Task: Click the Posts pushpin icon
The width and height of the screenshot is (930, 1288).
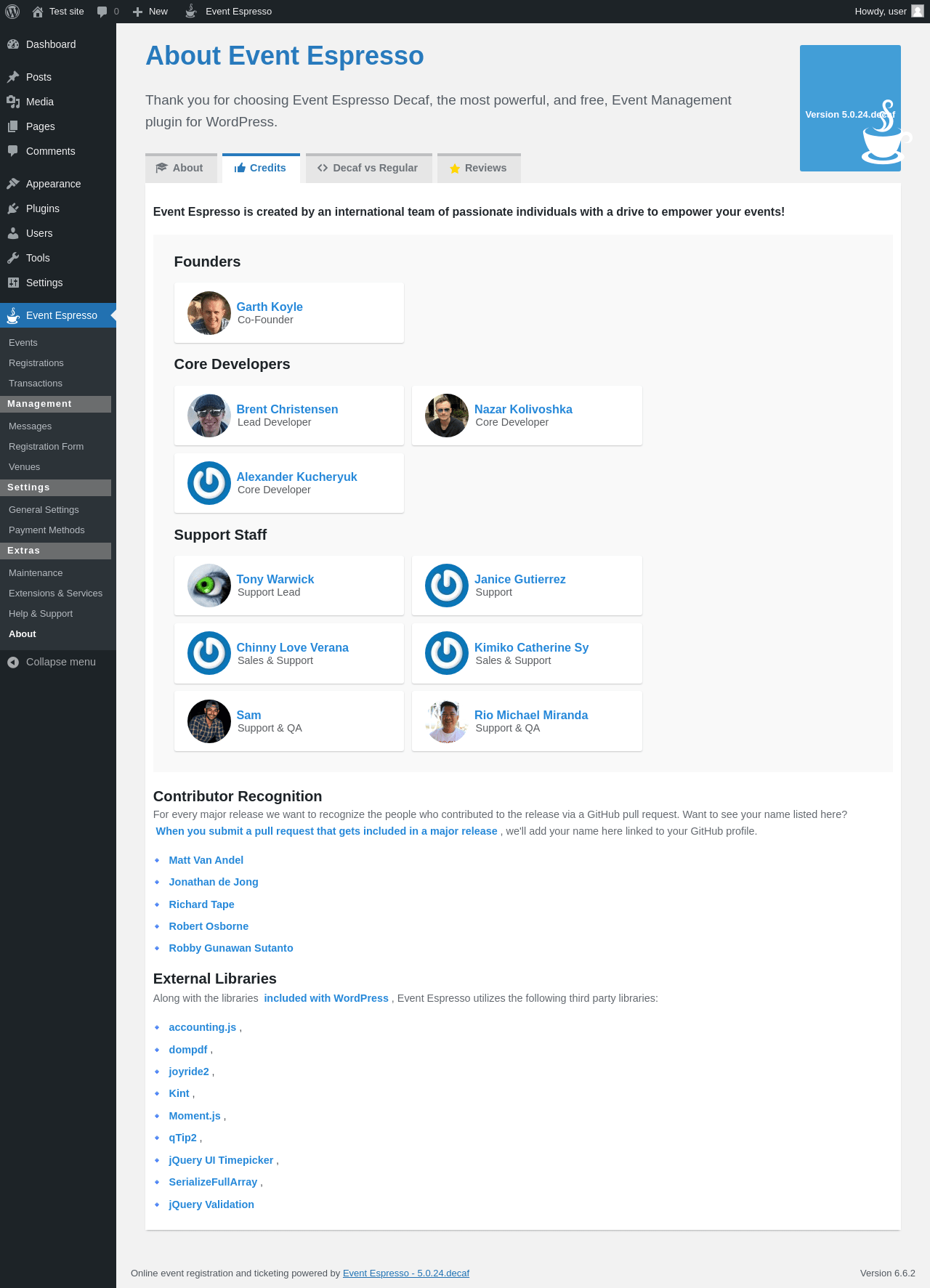Action: click(13, 77)
